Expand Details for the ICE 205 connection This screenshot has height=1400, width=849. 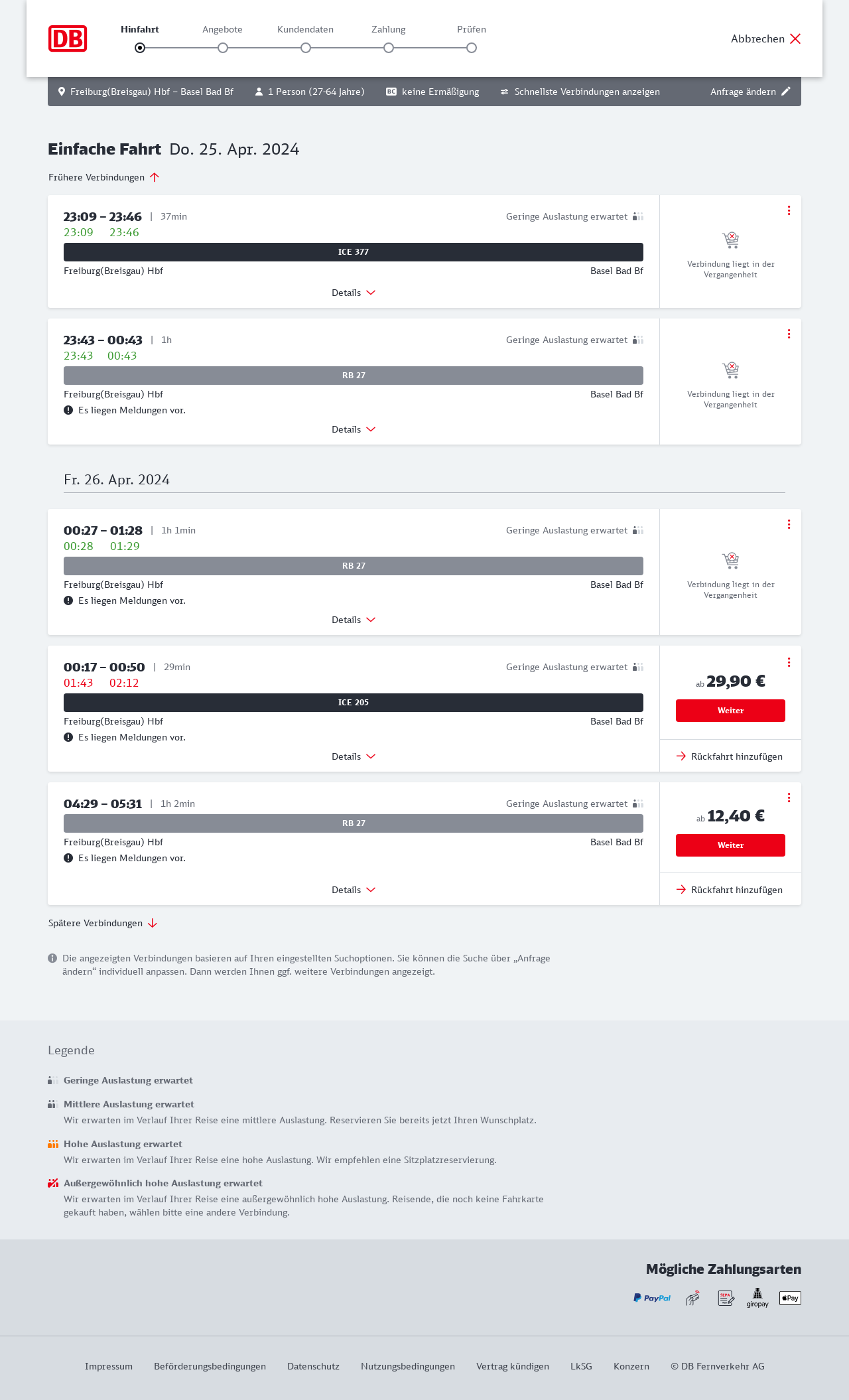(354, 756)
